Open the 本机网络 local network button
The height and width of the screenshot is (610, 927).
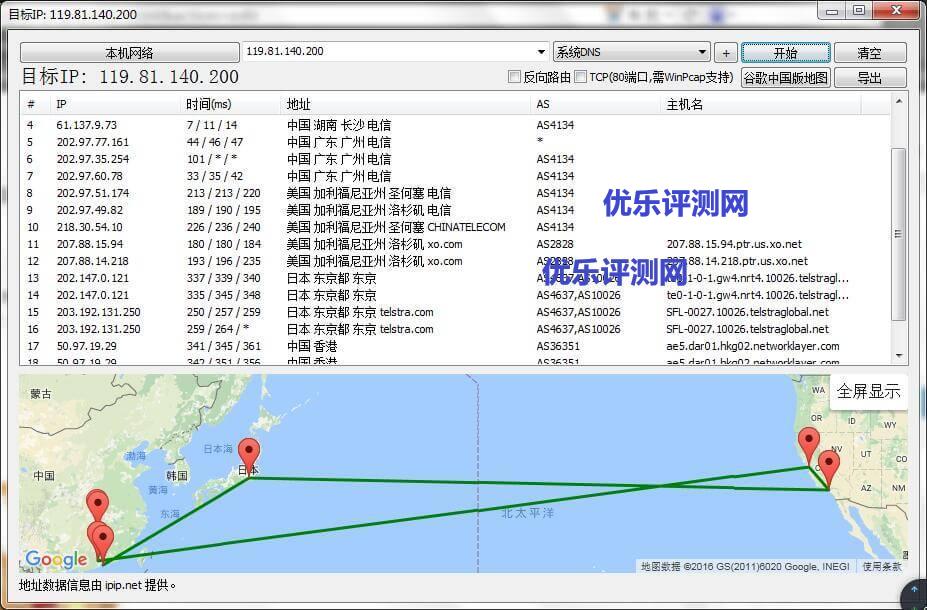tap(129, 53)
